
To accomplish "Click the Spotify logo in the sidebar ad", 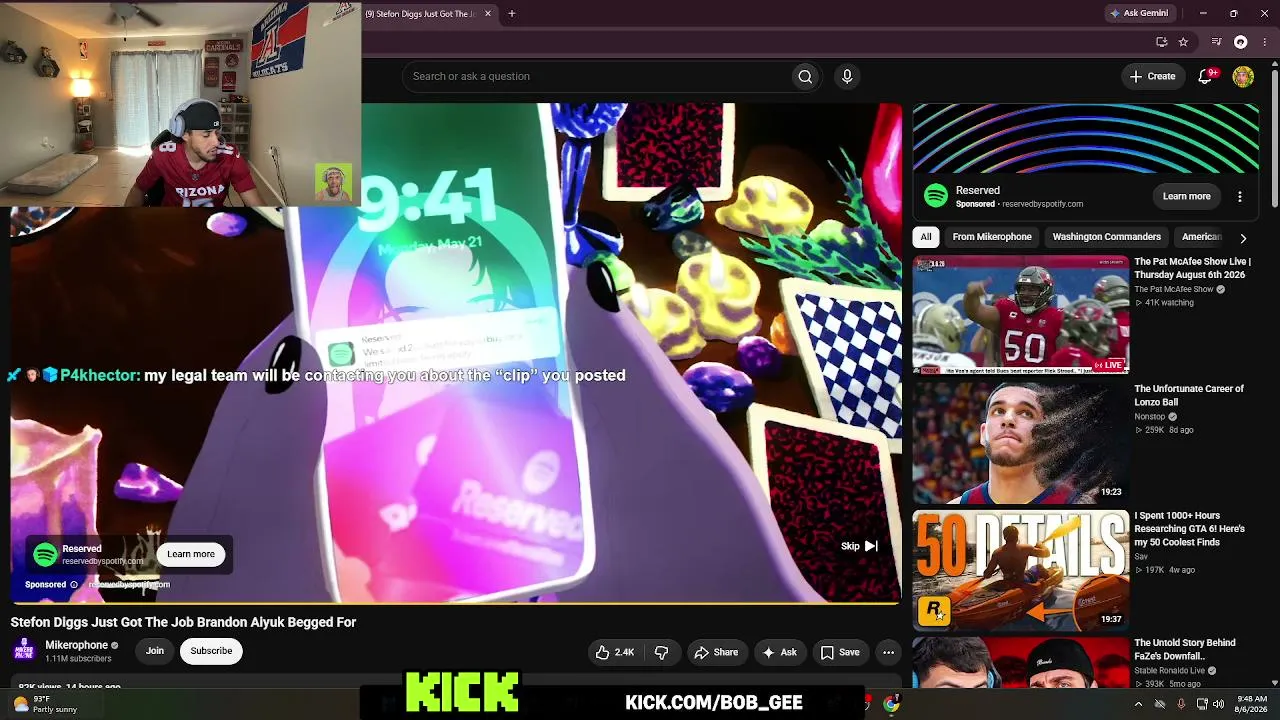I will 935,196.
